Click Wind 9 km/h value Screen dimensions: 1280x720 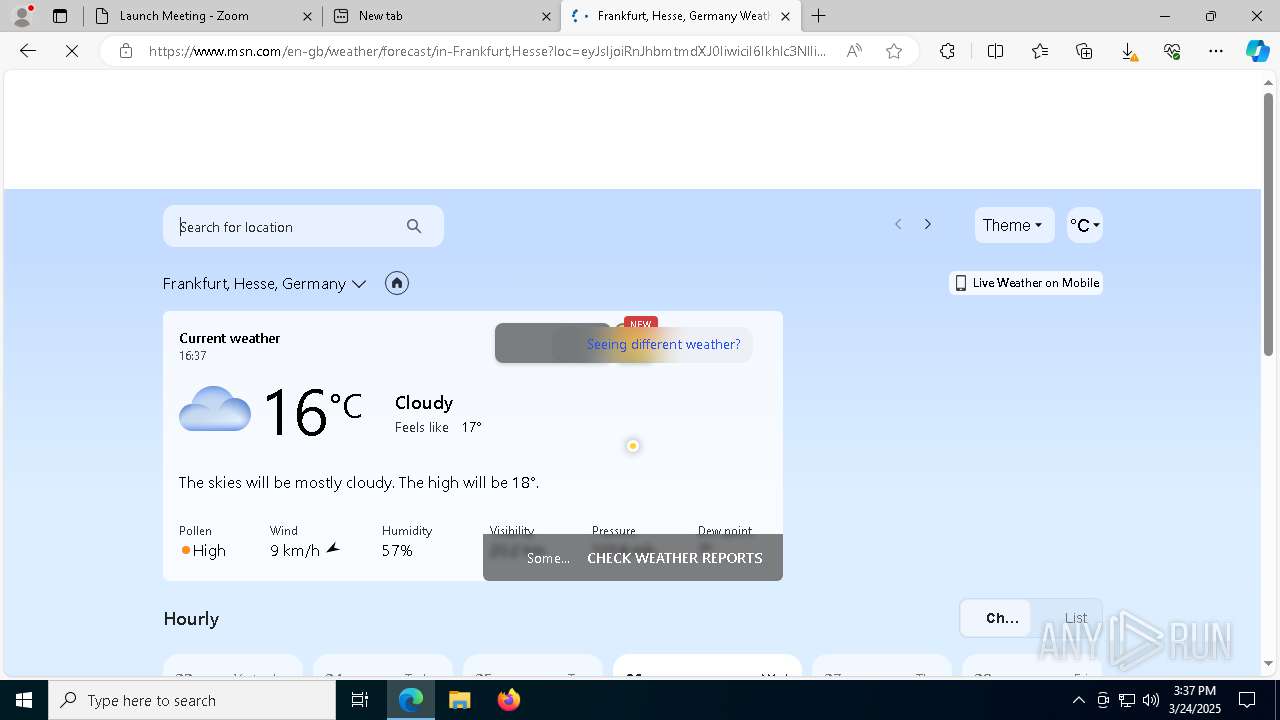305,550
